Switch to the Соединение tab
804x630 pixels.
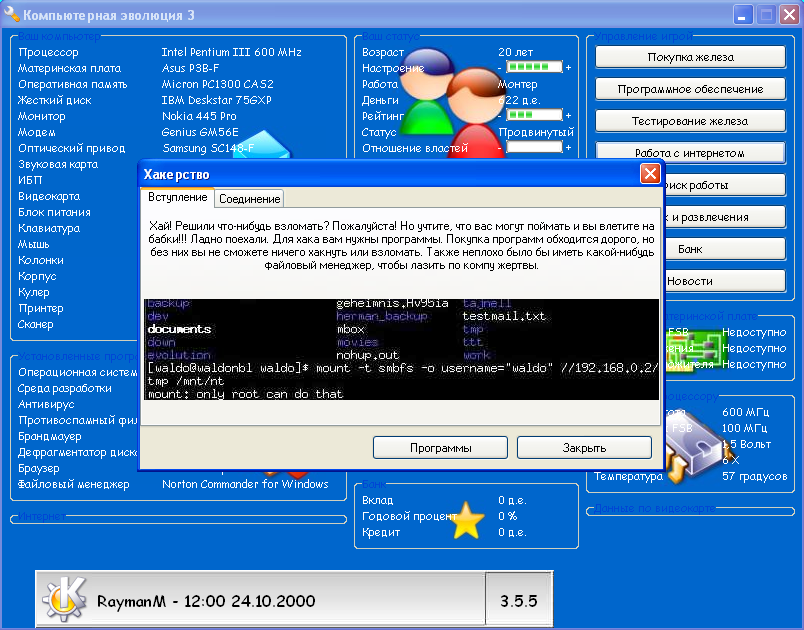click(x=249, y=199)
